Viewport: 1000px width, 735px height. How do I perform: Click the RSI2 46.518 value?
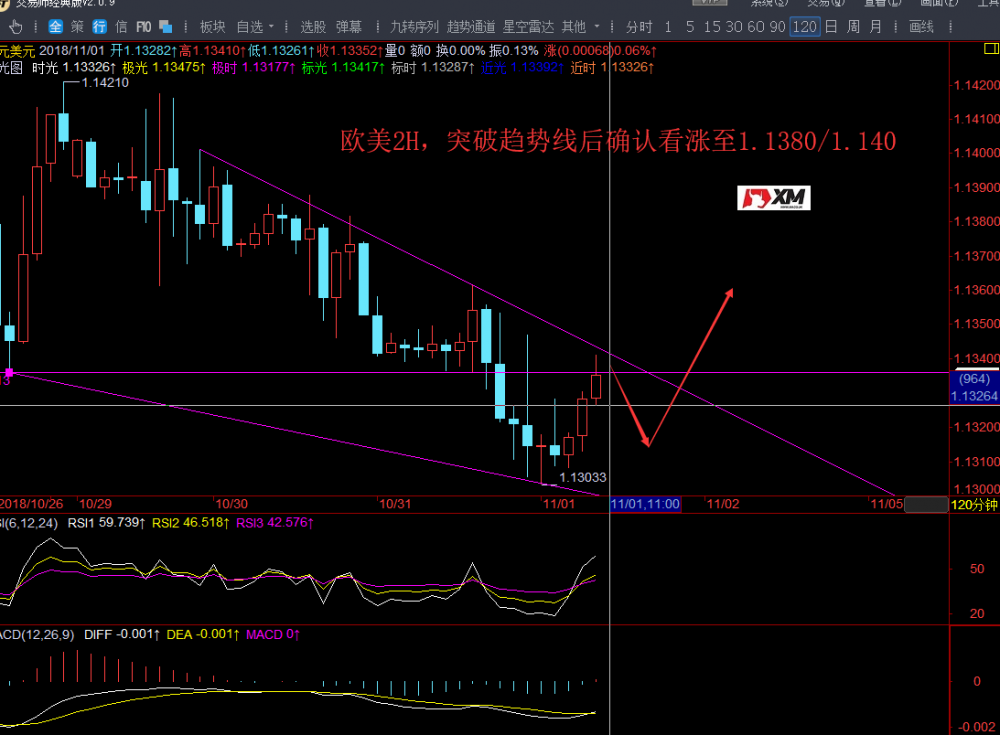click(x=191, y=523)
